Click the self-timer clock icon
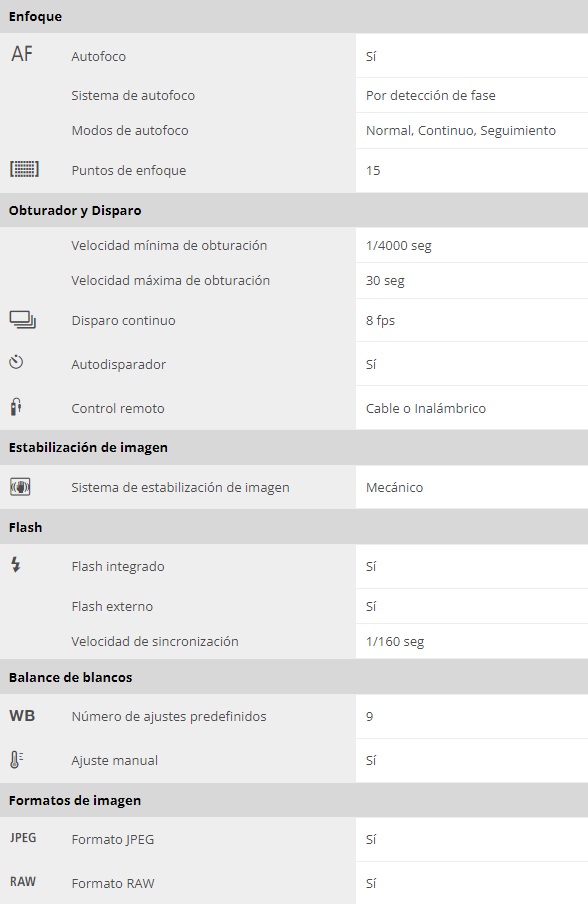Screen dimensions: 588x904 point(16,363)
